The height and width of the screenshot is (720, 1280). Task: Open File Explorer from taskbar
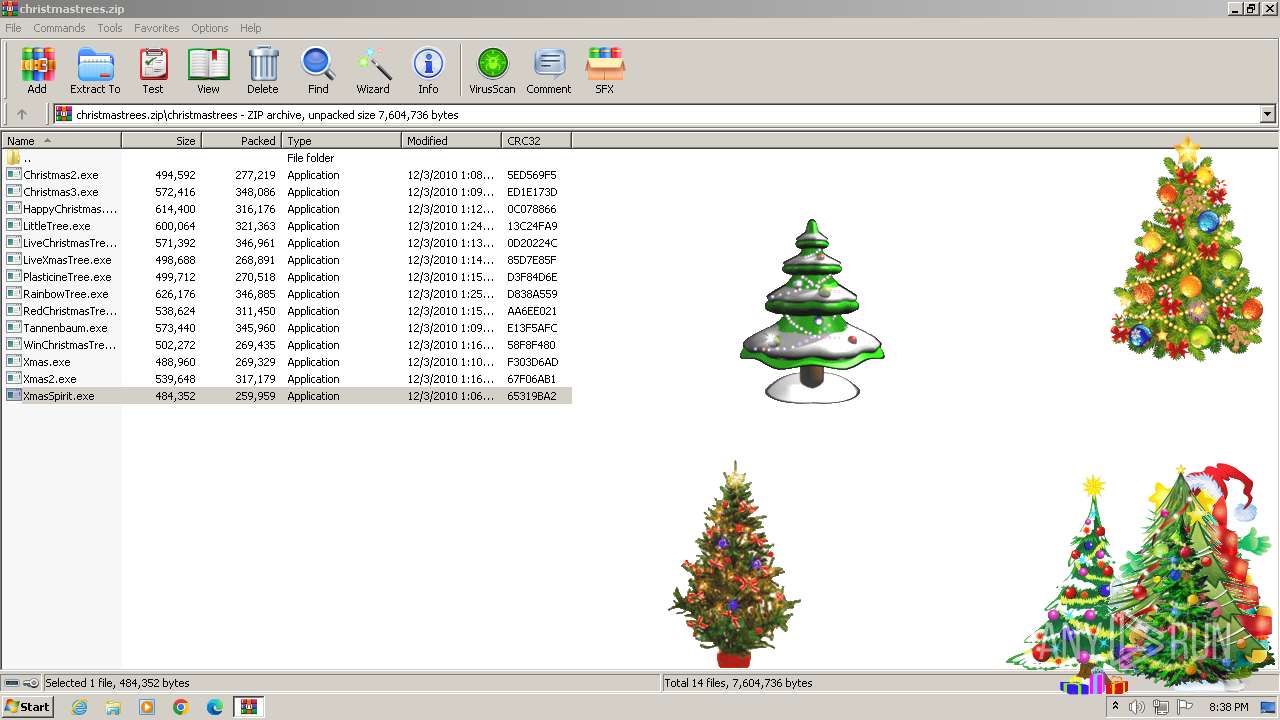pyautogui.click(x=113, y=707)
